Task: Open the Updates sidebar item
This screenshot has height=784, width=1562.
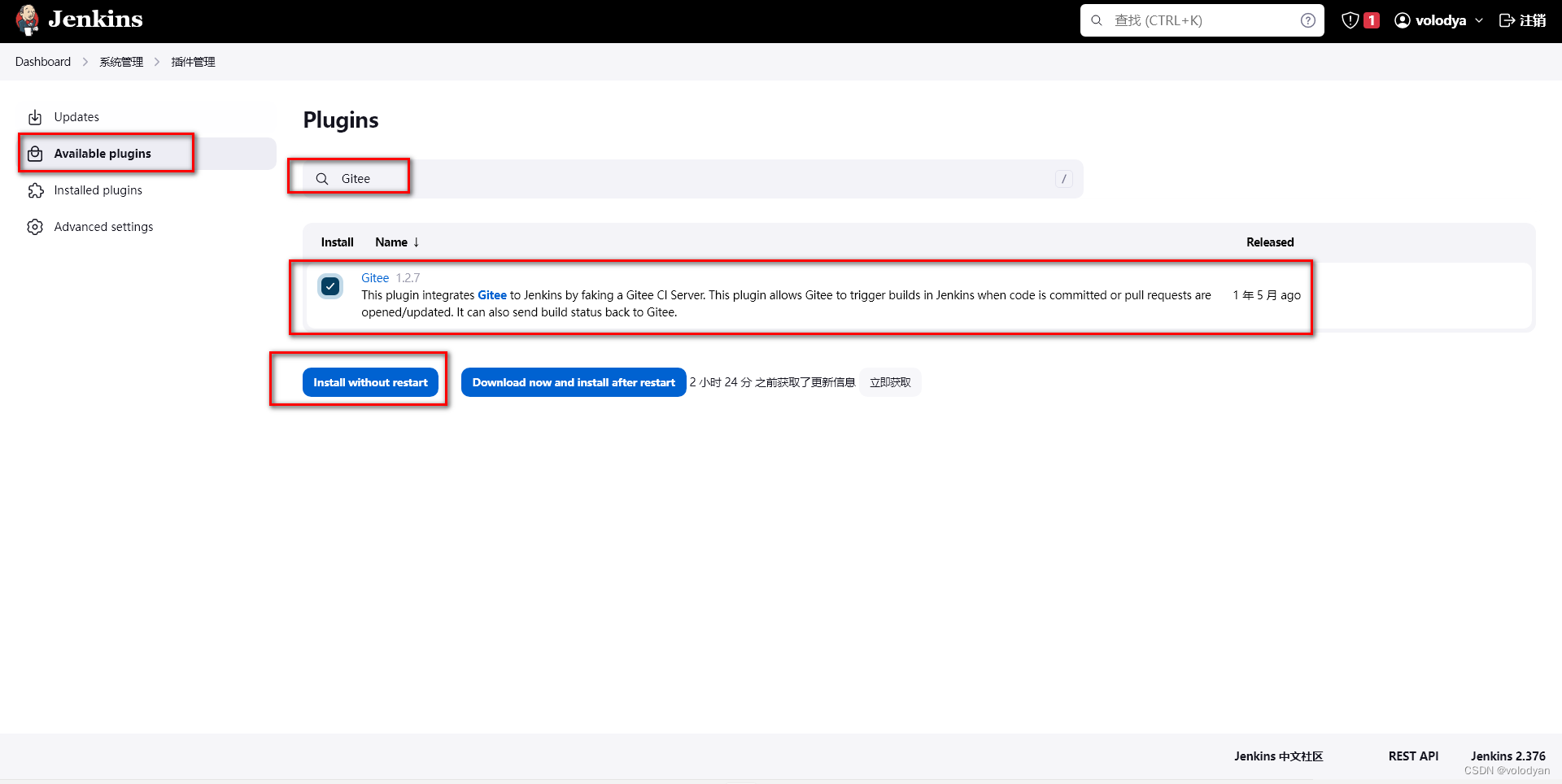Action: [x=146, y=117]
